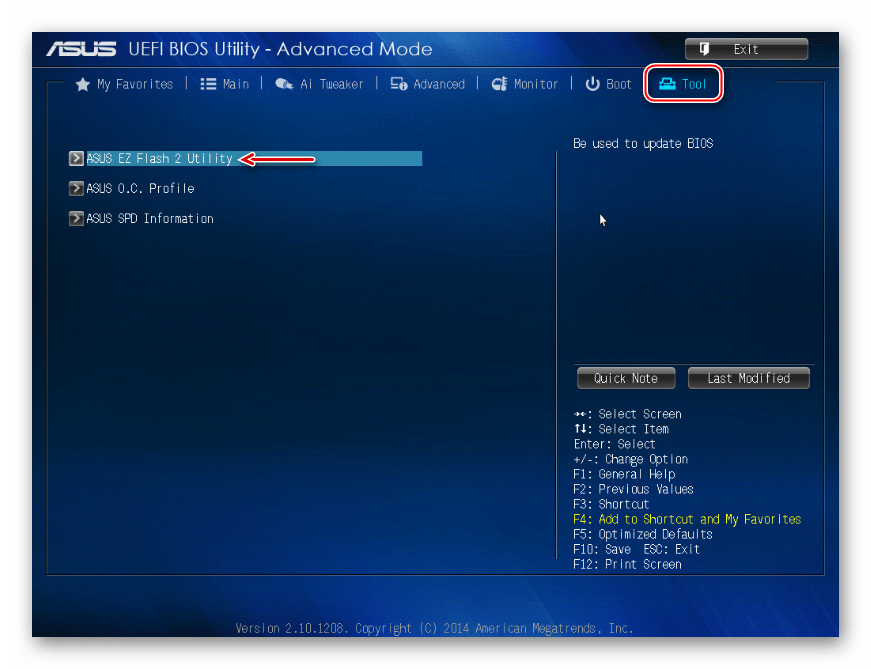Expand arrow next to ASUS O.C. Profile
Image resolution: width=871 pixels, height=669 pixels.
pos(76,188)
